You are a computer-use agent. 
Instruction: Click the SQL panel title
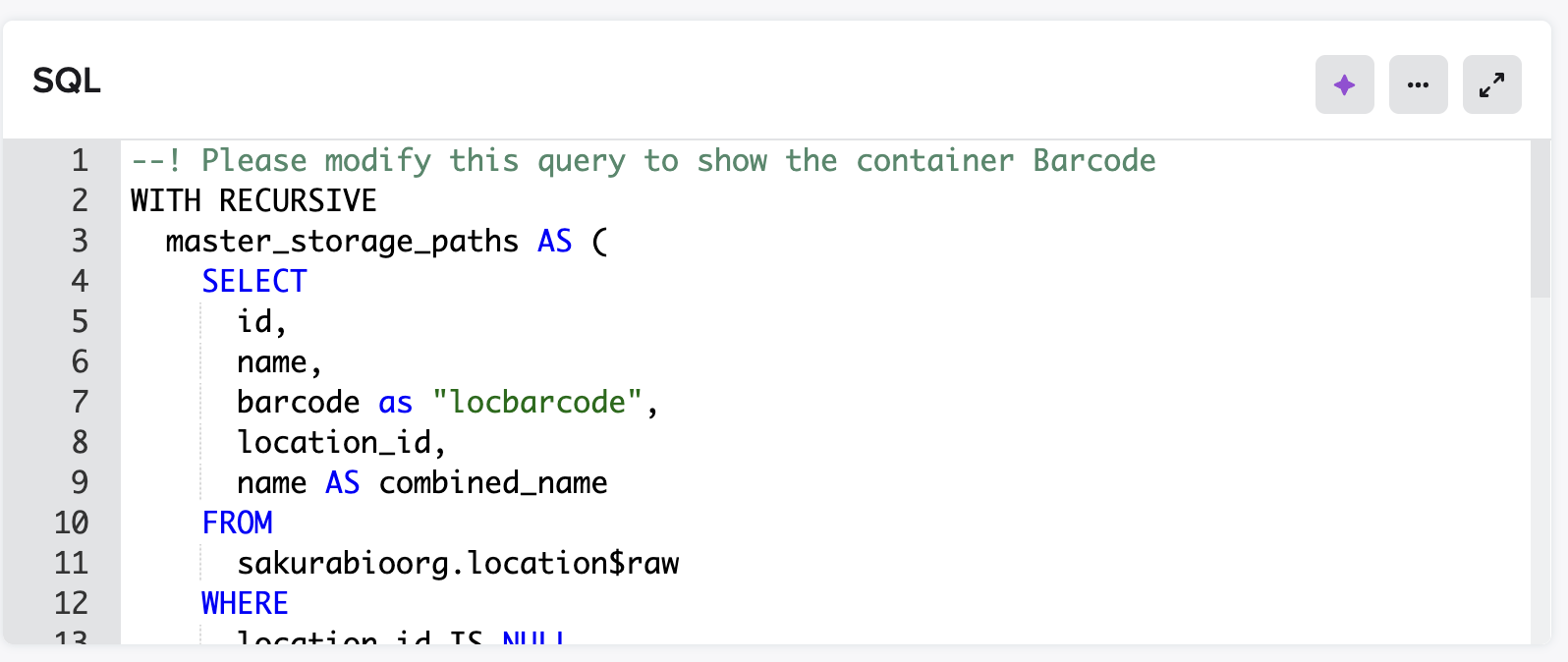pos(67,81)
